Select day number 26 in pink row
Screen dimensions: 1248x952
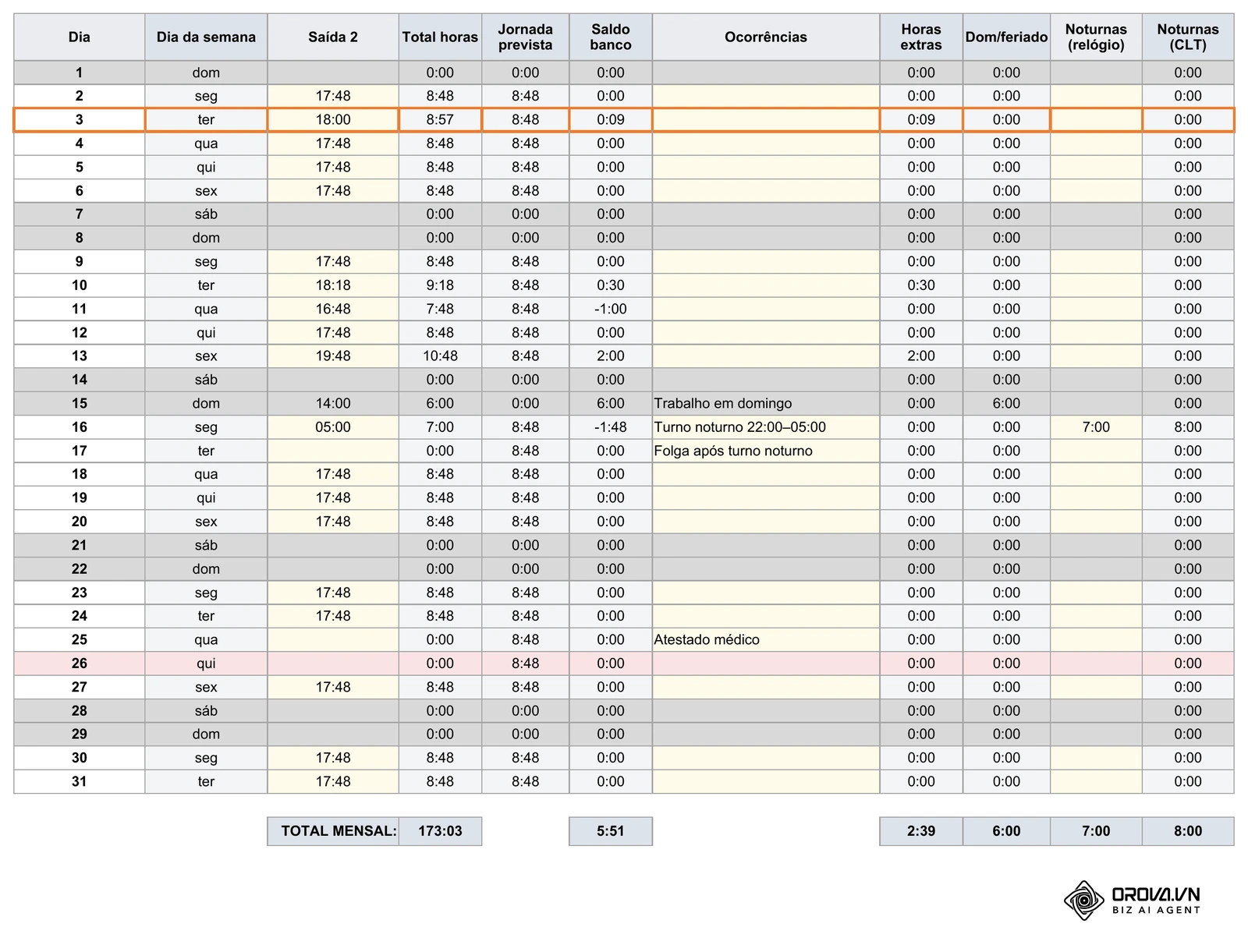click(x=80, y=664)
